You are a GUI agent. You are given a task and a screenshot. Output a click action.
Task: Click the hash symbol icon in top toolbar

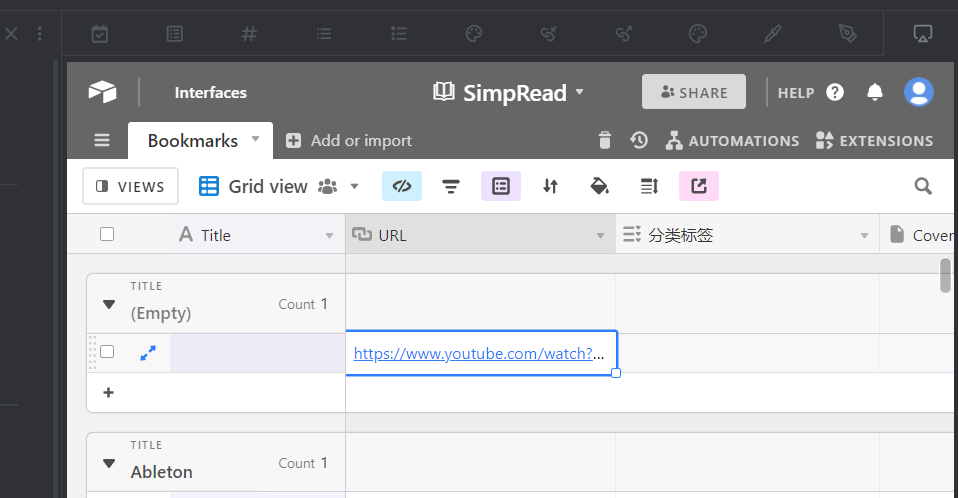249,34
